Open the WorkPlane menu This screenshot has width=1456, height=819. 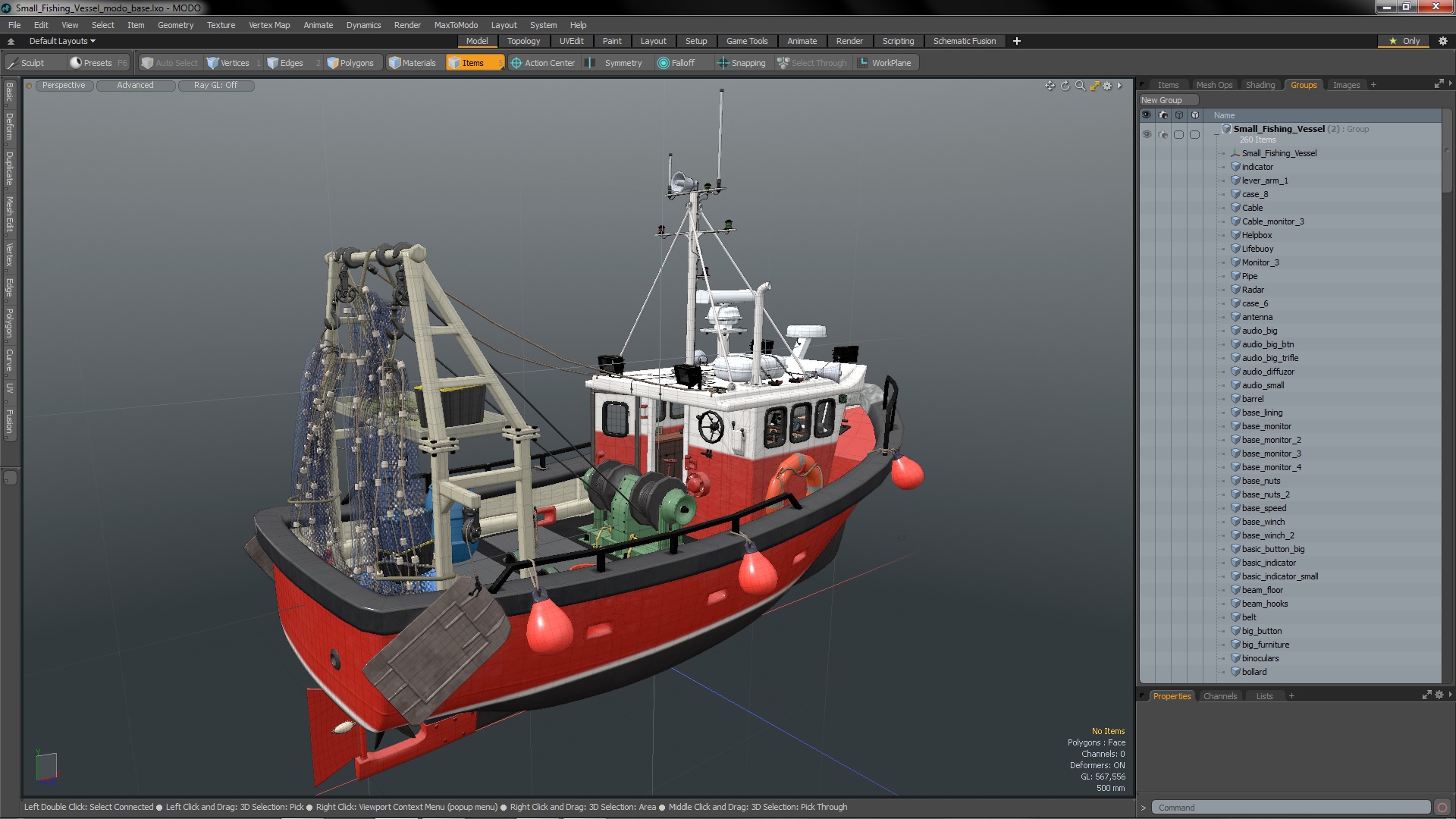(885, 63)
